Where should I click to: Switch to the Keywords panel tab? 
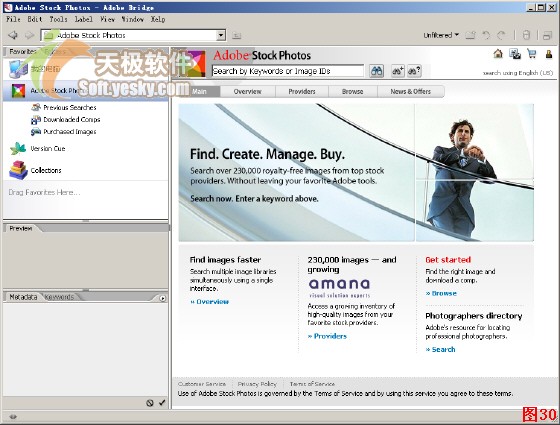click(x=60, y=297)
